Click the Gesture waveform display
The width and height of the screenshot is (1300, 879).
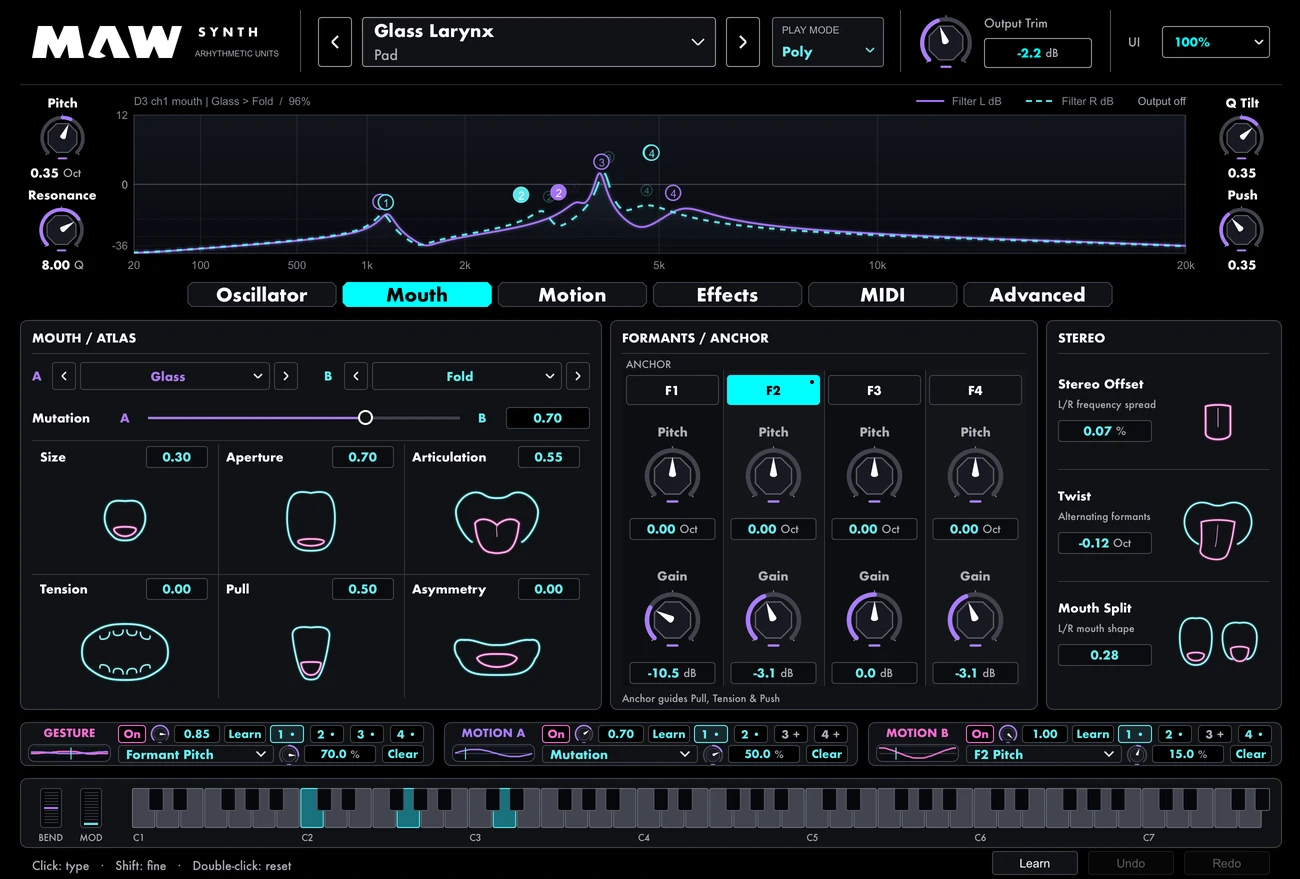[69, 753]
